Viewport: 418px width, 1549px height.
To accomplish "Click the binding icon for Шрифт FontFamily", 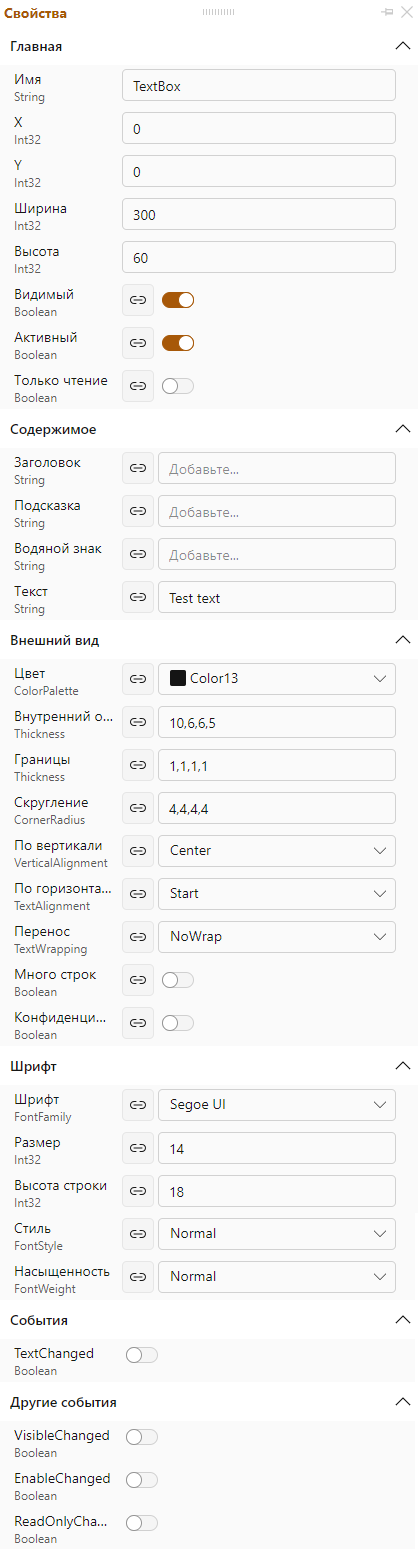I will tap(138, 1104).
